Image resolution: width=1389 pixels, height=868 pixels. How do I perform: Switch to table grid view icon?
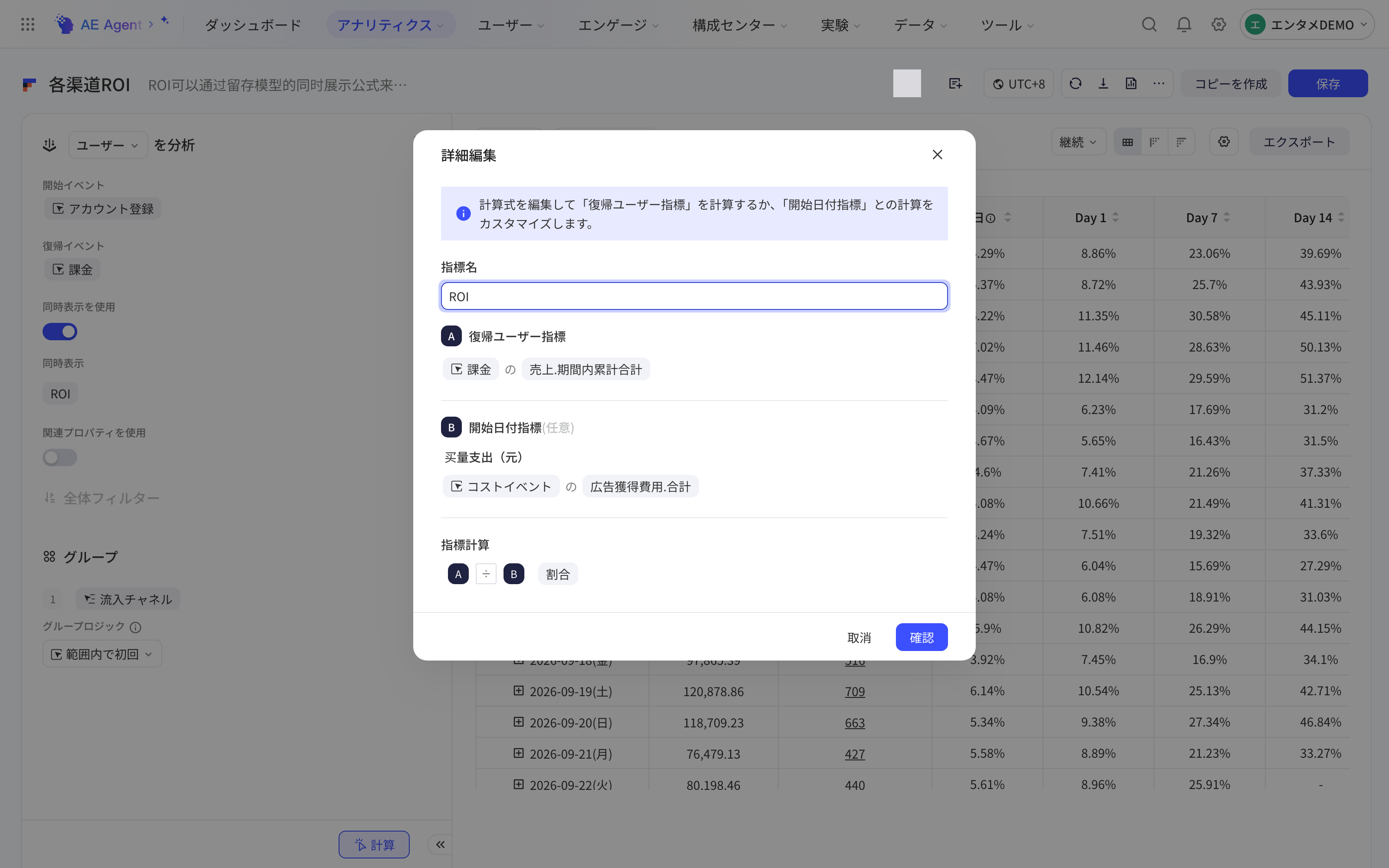(1127, 142)
